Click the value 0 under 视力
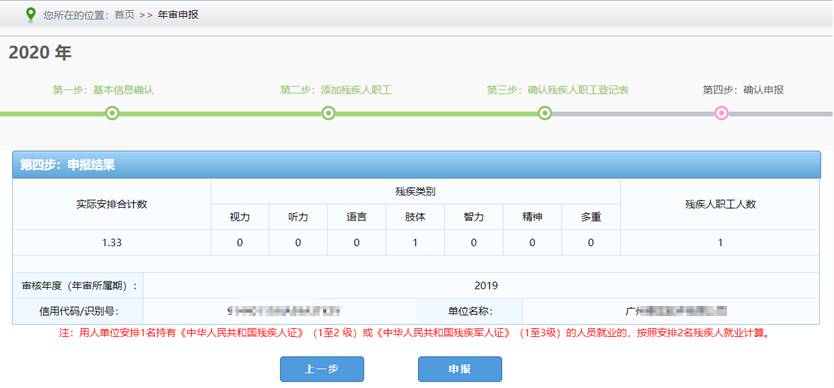This screenshot has width=834, height=388. (240, 243)
